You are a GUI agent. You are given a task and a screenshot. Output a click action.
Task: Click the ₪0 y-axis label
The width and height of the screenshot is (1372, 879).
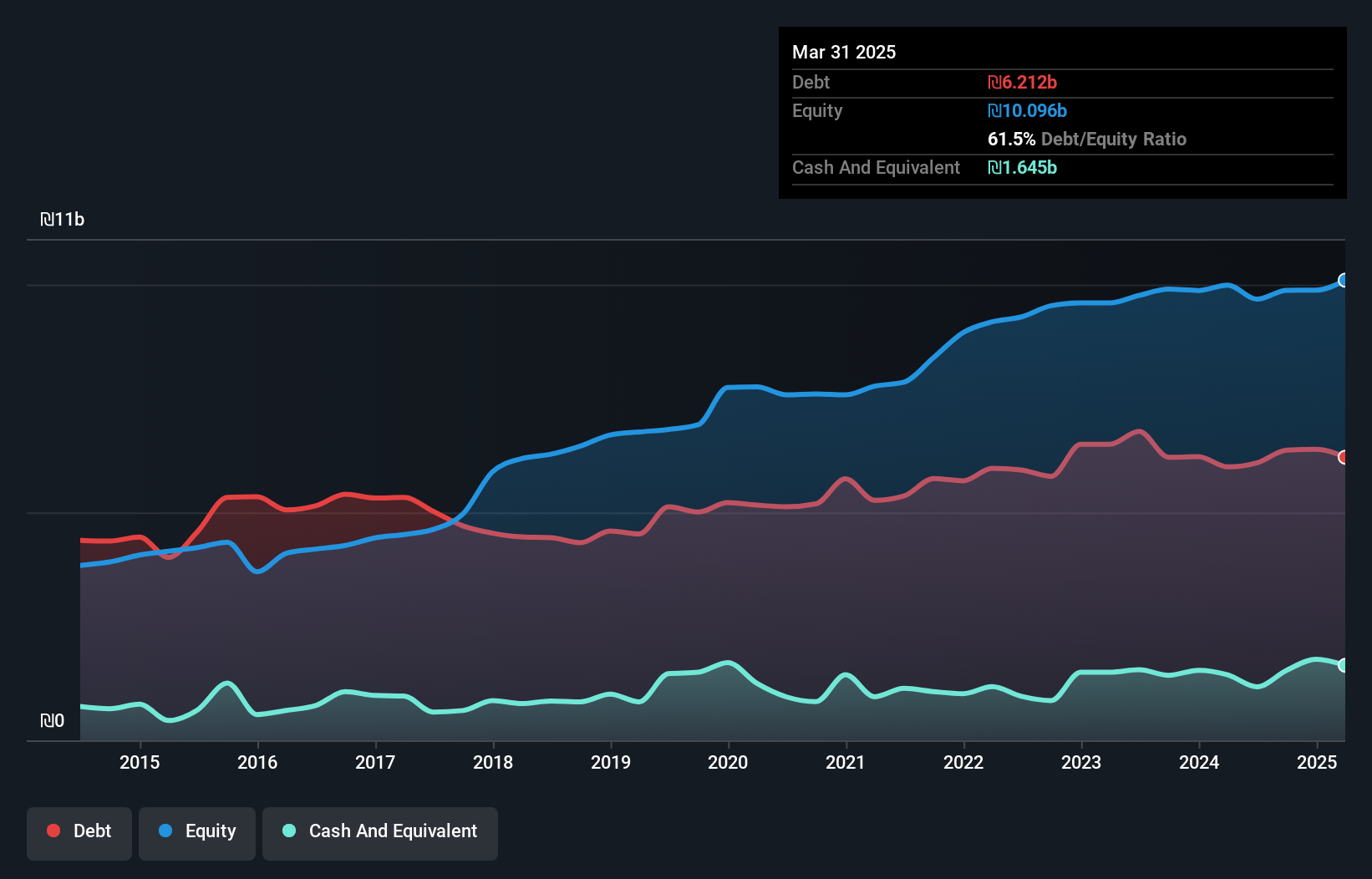tap(52, 720)
